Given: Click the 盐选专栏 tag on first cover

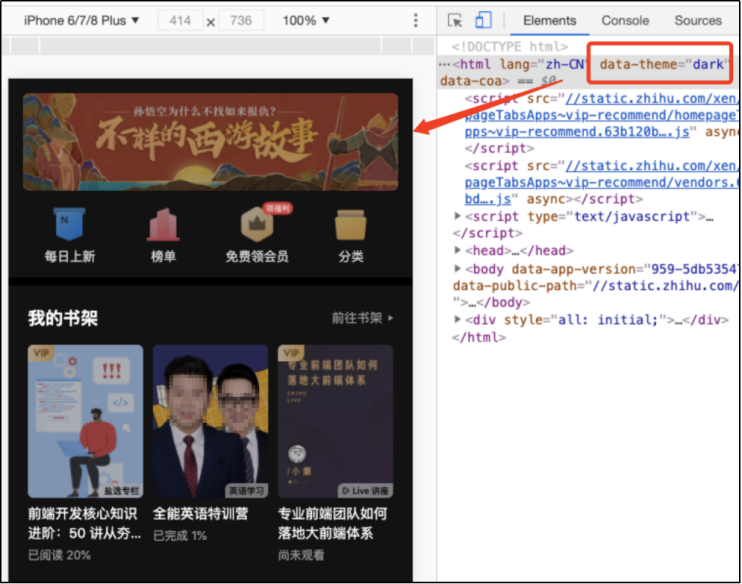Looking at the screenshot, I should (x=121, y=491).
